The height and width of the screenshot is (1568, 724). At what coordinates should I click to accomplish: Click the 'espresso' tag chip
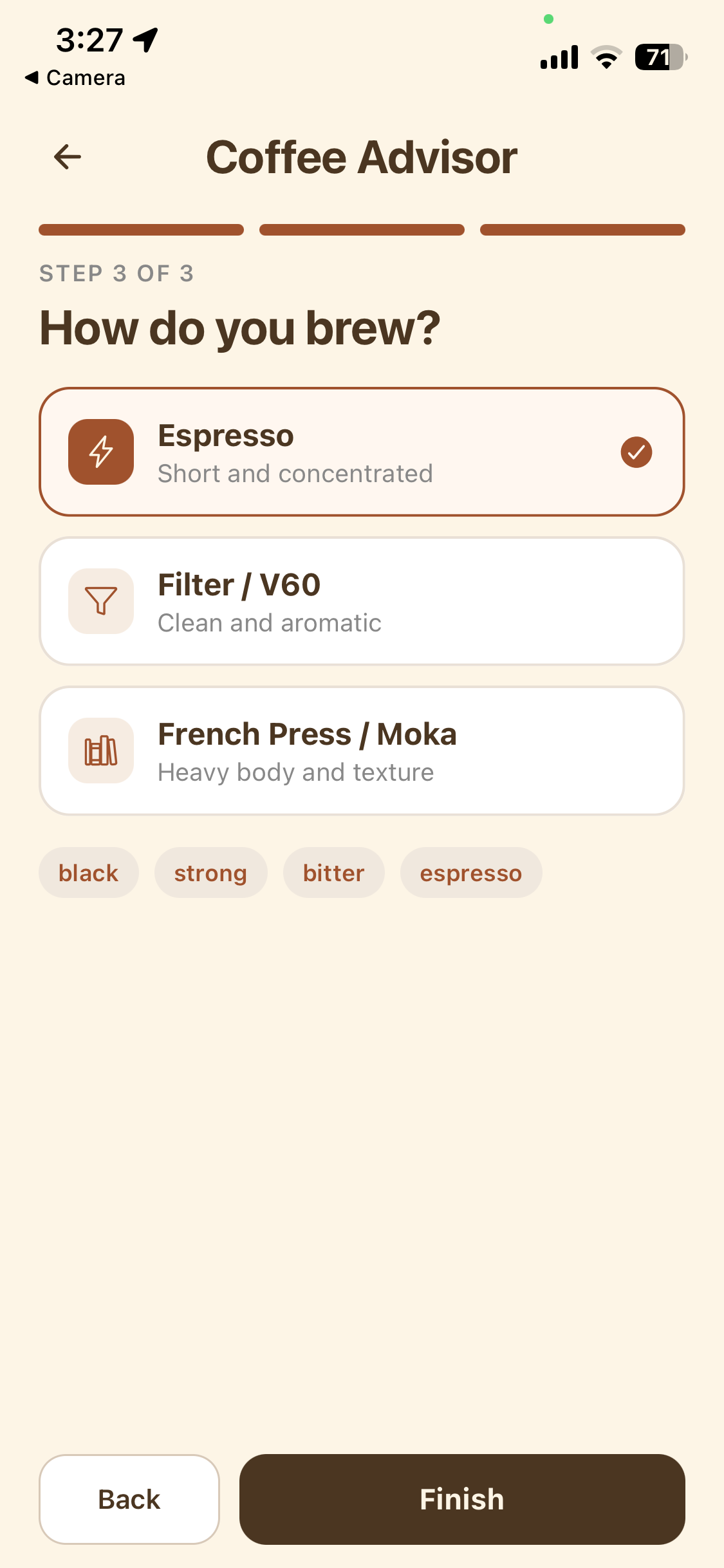pos(471,873)
